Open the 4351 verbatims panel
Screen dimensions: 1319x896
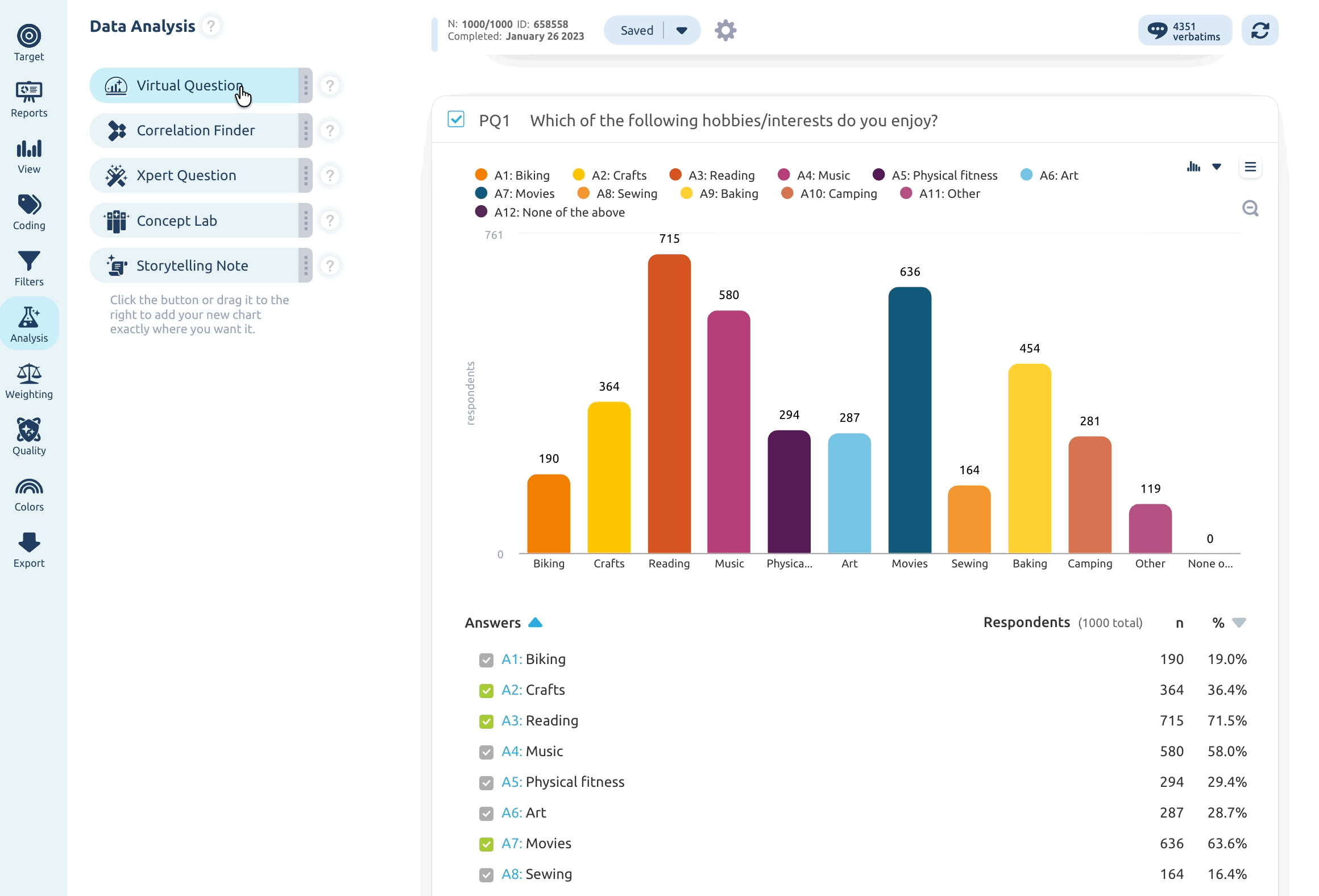pyautogui.click(x=1185, y=30)
